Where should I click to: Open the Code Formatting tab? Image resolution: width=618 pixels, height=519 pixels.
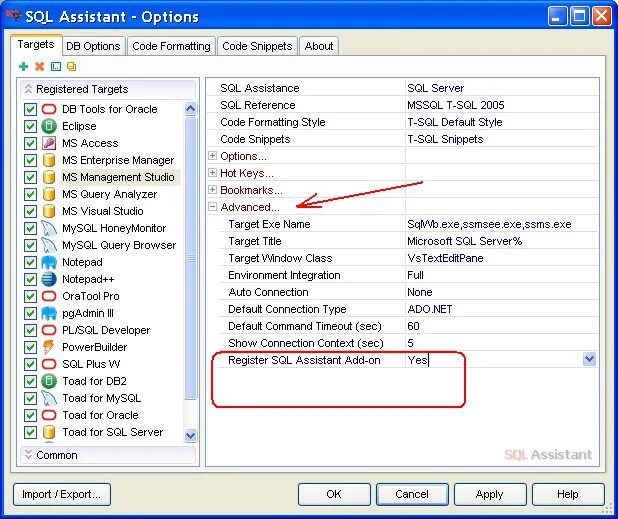[171, 46]
